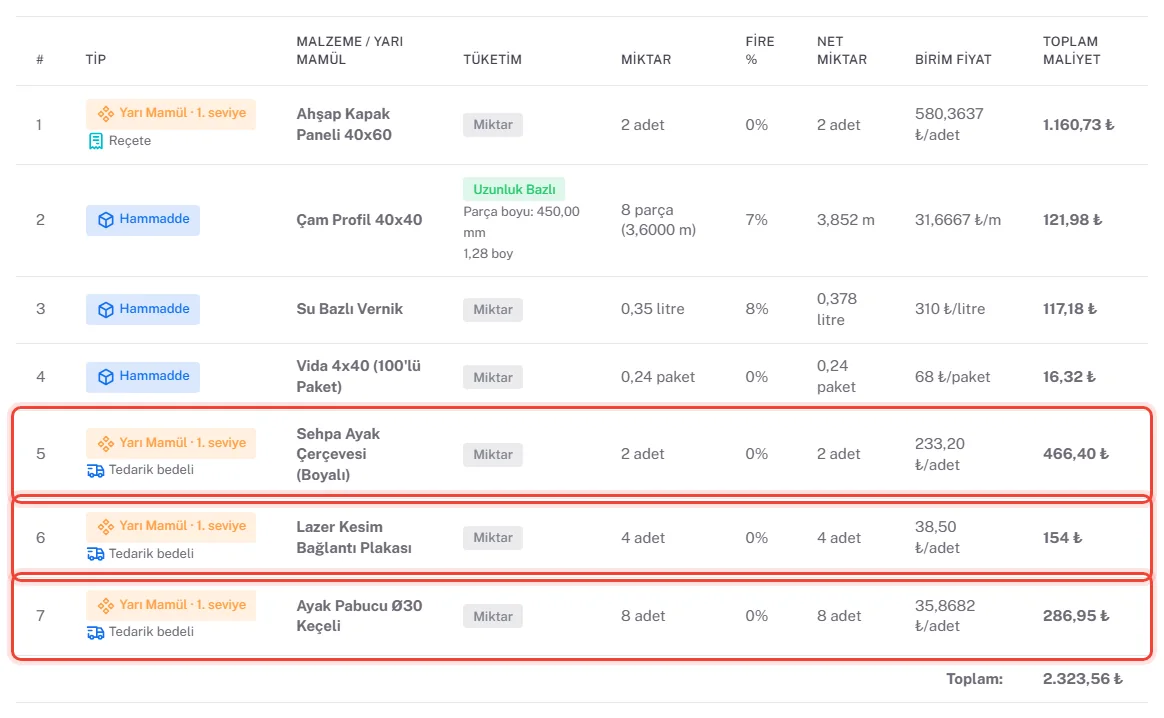Select the Yarı Mamül icon for Lazer Kesim Bağlantı Plakası

(105, 526)
